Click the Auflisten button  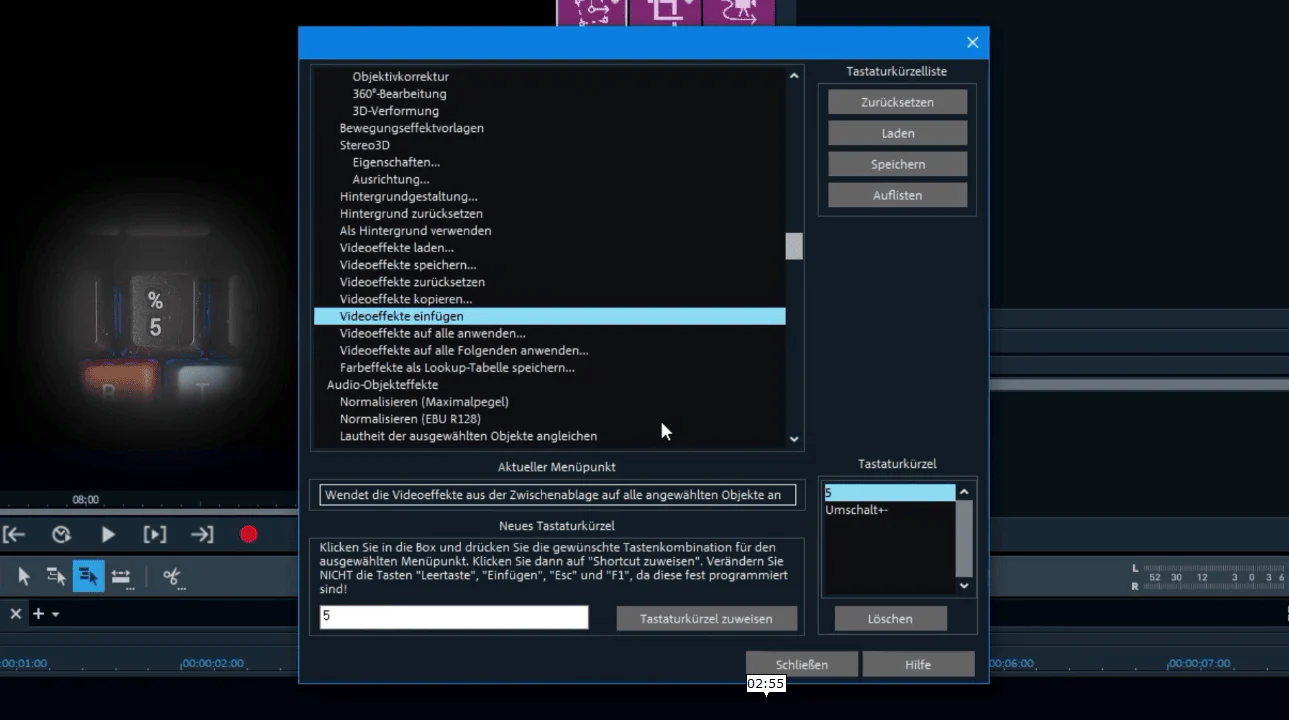[x=897, y=195]
